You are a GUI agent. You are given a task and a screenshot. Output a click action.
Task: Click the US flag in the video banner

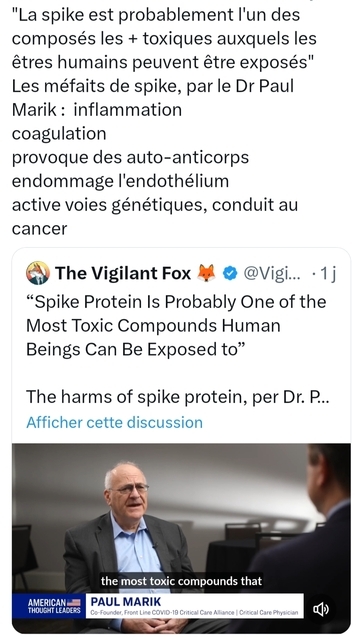(74, 602)
